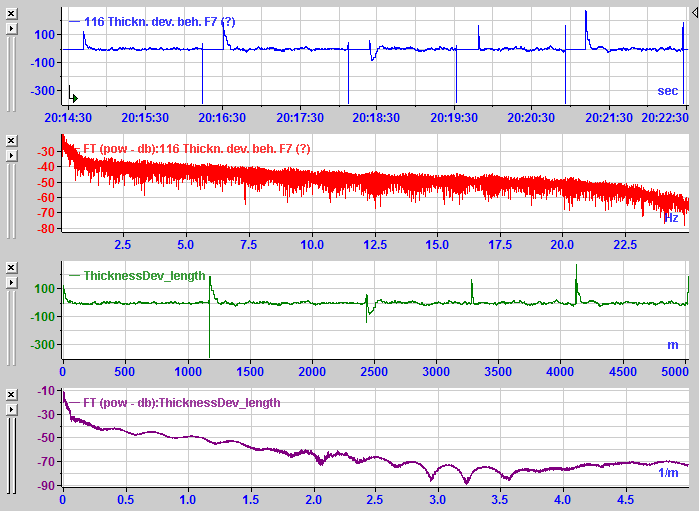Click time axis label 20:15:30
The width and height of the screenshot is (699, 511).
(145, 118)
